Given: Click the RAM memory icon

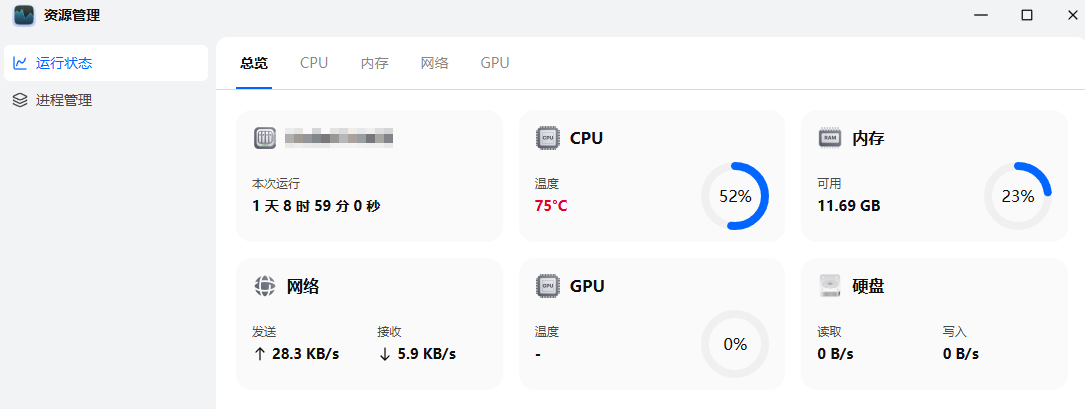Looking at the screenshot, I should point(830,138).
